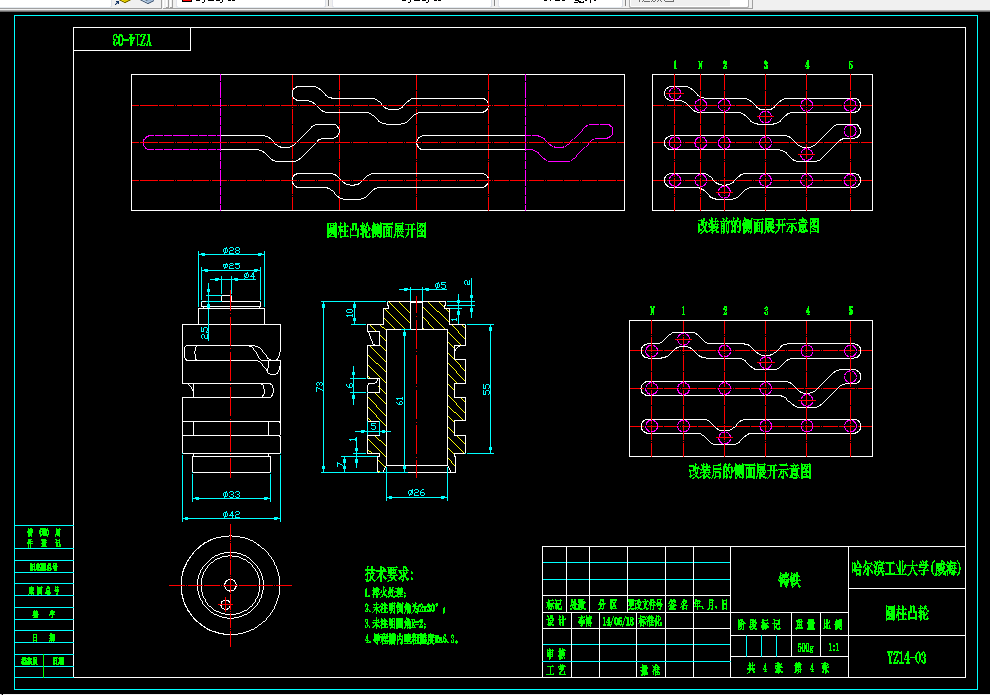This screenshot has width=990, height=695.
Task: Click the 500g weight value cell
Action: point(806,647)
